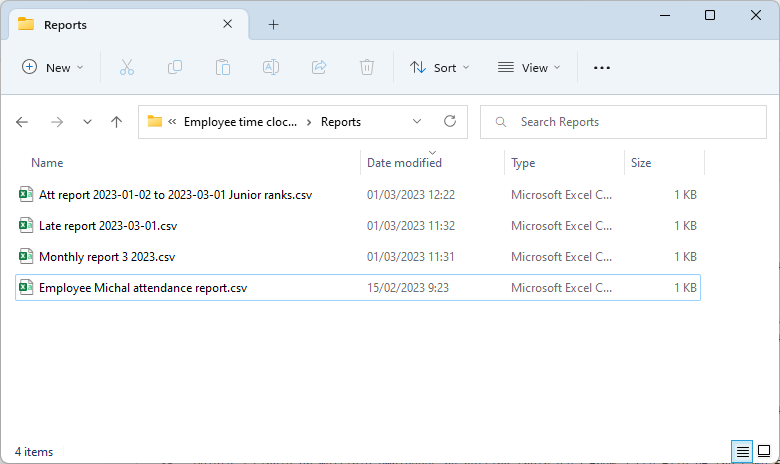Sort by Date modified column header
The height and width of the screenshot is (464, 780).
point(404,163)
